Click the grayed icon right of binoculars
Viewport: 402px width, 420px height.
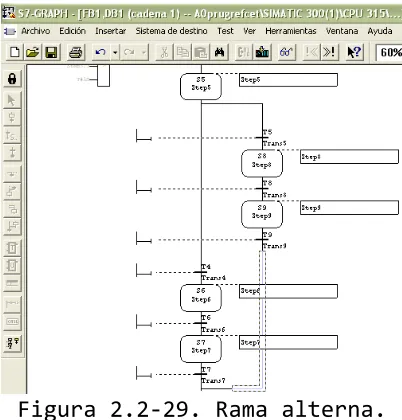point(244,52)
